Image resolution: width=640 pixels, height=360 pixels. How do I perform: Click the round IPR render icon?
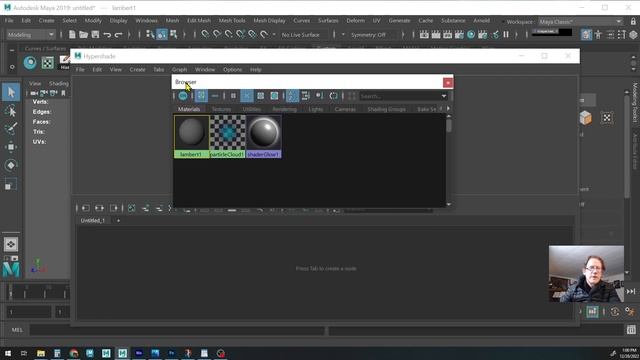point(471,35)
